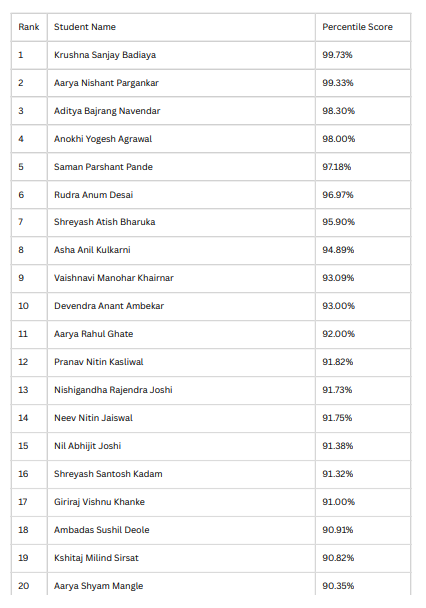426x608 pixels.
Task: Select Pranav Nitin Kasliwal entry
Action: [99, 362]
